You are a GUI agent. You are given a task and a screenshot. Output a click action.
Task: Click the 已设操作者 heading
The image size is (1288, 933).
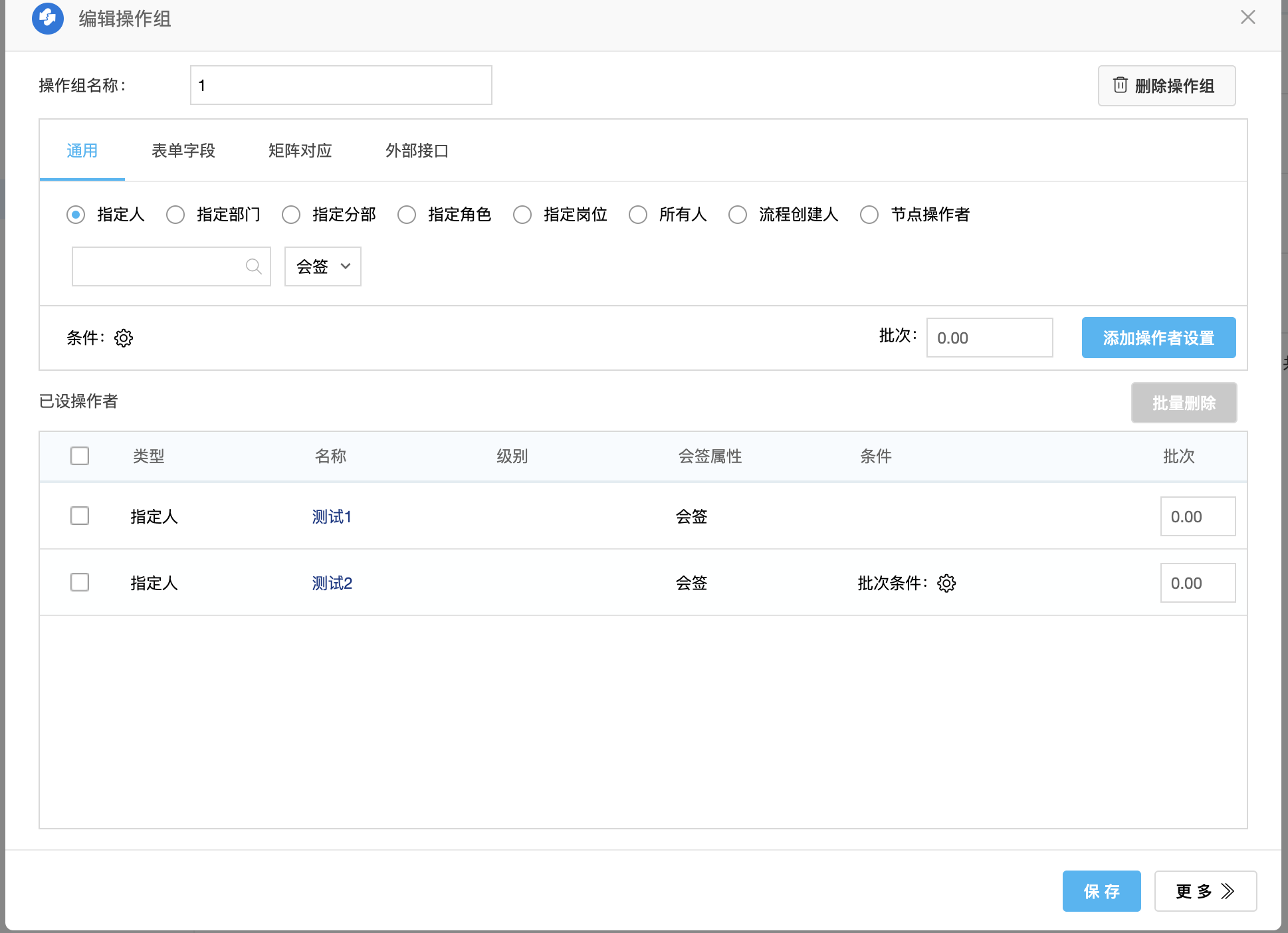click(78, 401)
